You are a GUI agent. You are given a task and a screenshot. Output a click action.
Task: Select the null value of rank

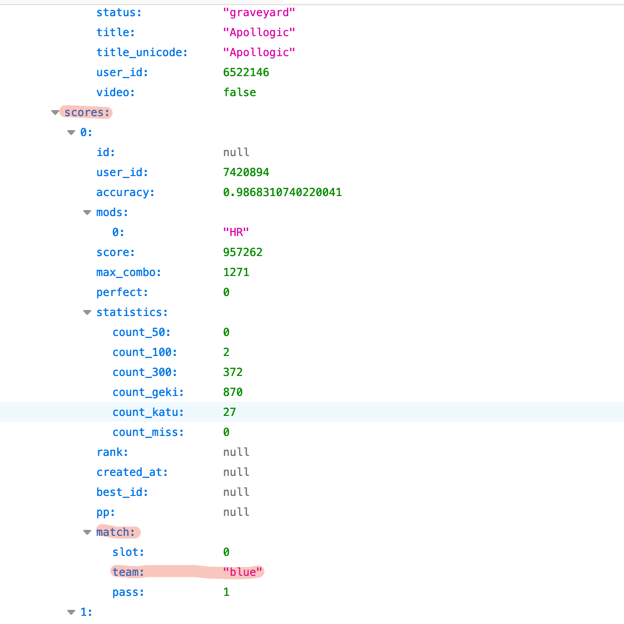pyautogui.click(x=236, y=452)
